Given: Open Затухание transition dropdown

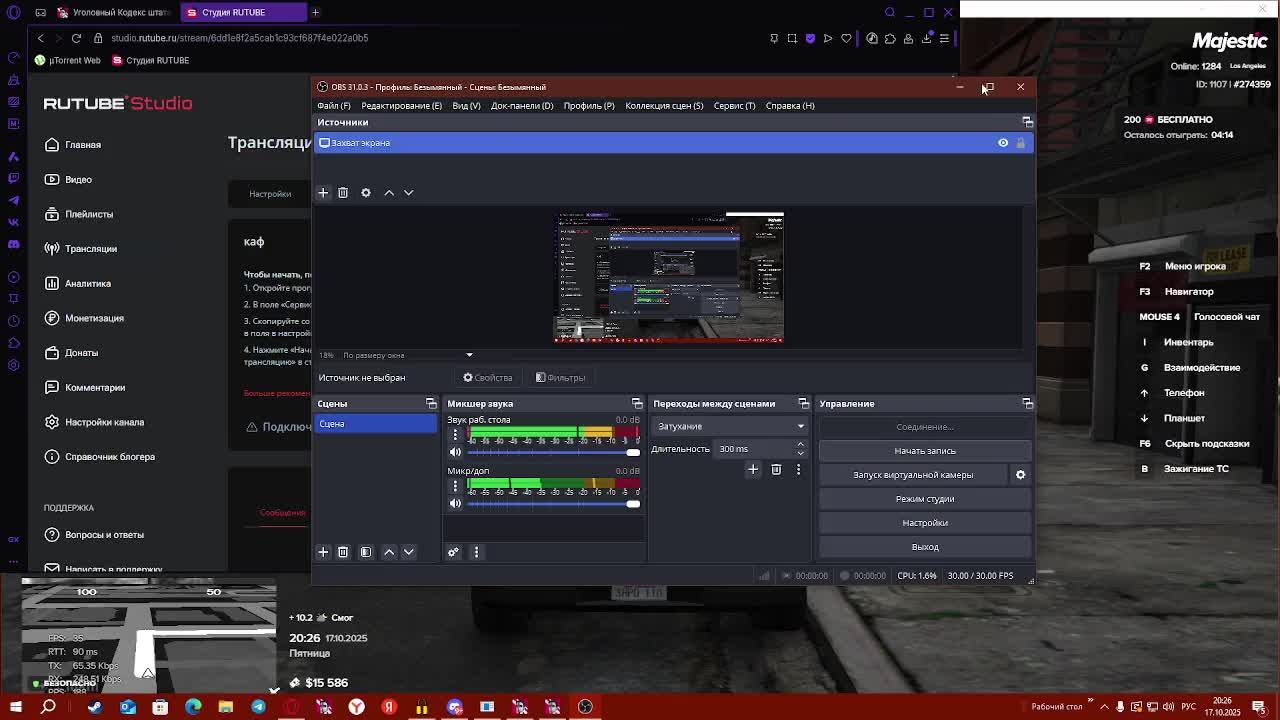Looking at the screenshot, I should coord(730,426).
